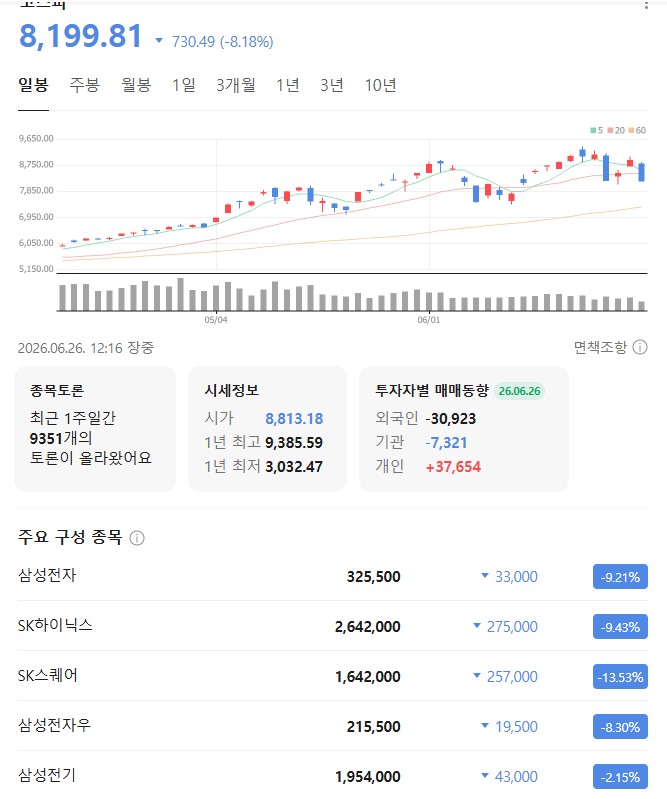Click the SK하이닉스 change amount 275,000
The image size is (667, 799).
point(512,627)
